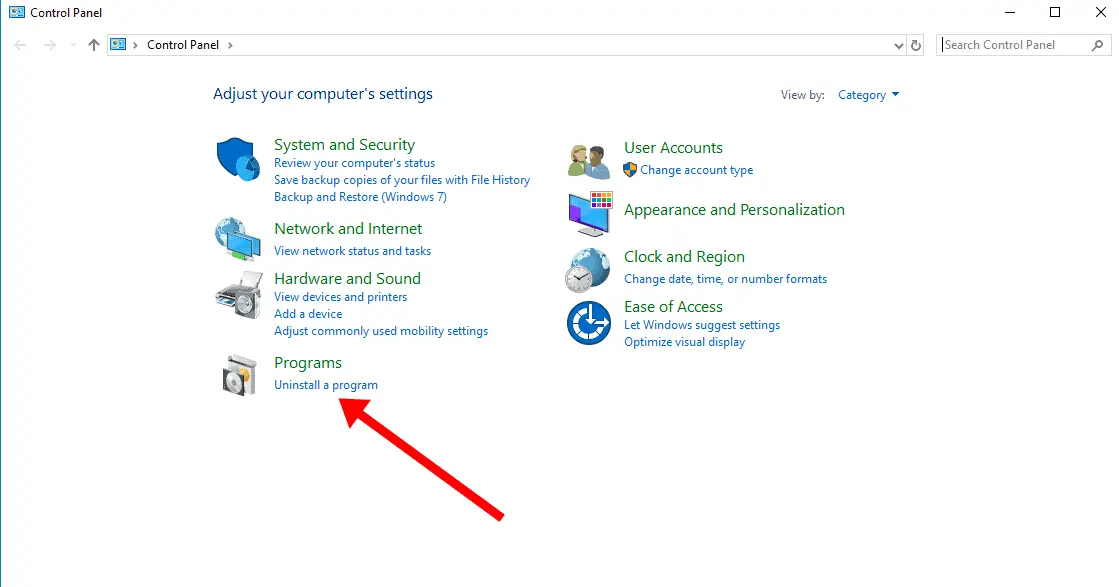Go up one level with up arrow
The width and height of the screenshot is (1119, 587).
point(93,45)
